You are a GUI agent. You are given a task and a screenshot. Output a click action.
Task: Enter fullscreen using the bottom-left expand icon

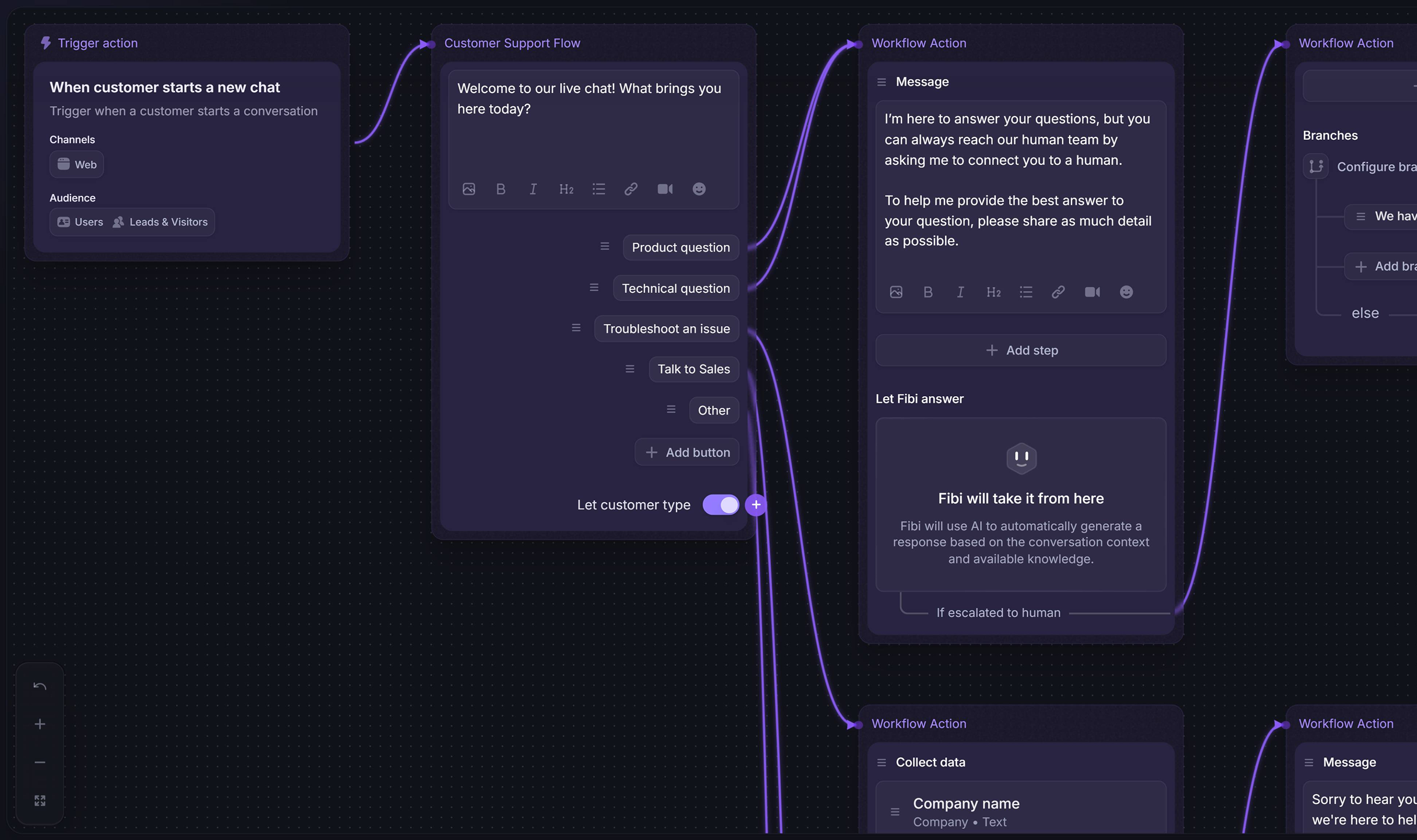point(40,800)
